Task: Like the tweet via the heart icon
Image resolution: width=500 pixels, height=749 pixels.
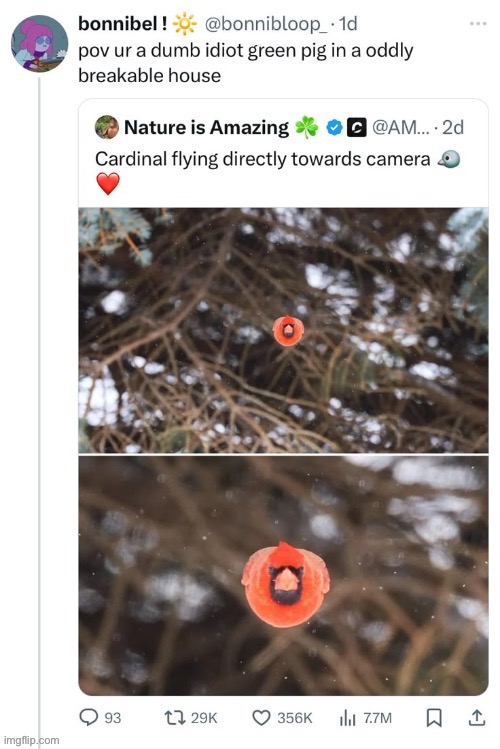Action: click(261, 717)
